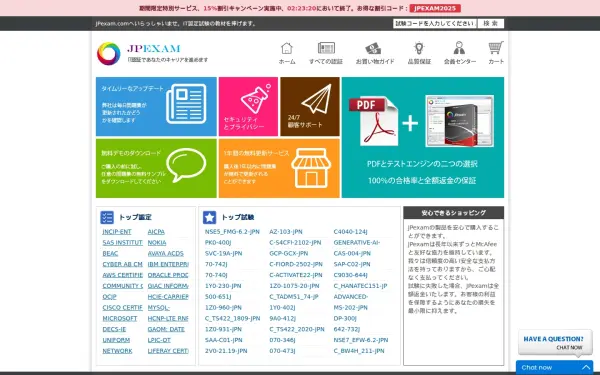Open the all certifications (すべての認証) icon
Image resolution: width=600 pixels, height=375 pixels.
coord(326,48)
